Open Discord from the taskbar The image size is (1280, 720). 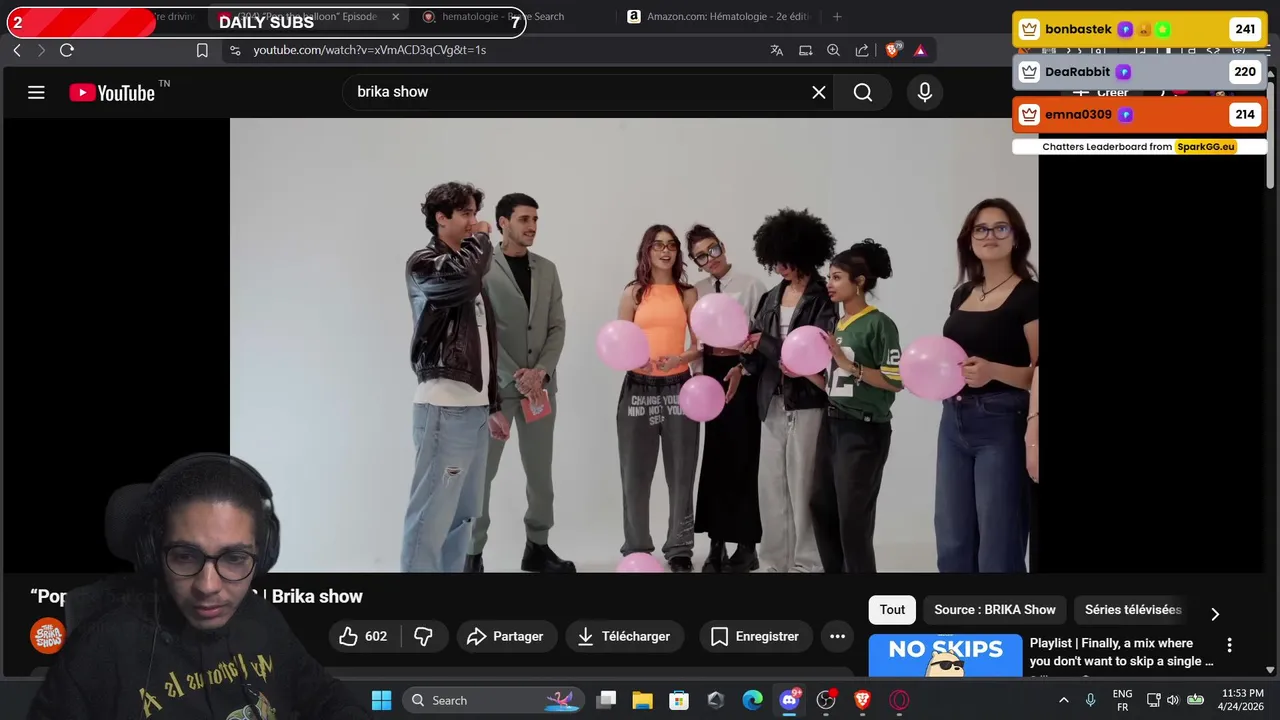(789, 700)
